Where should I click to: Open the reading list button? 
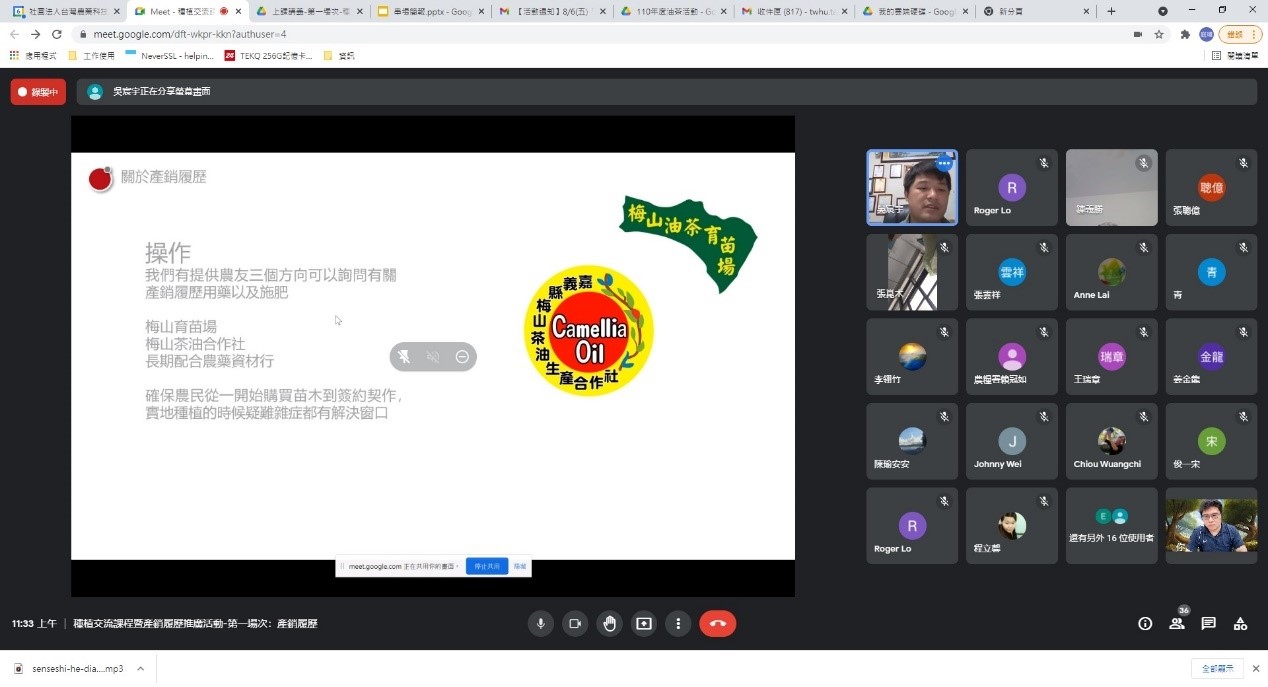pyautogui.click(x=1235, y=56)
